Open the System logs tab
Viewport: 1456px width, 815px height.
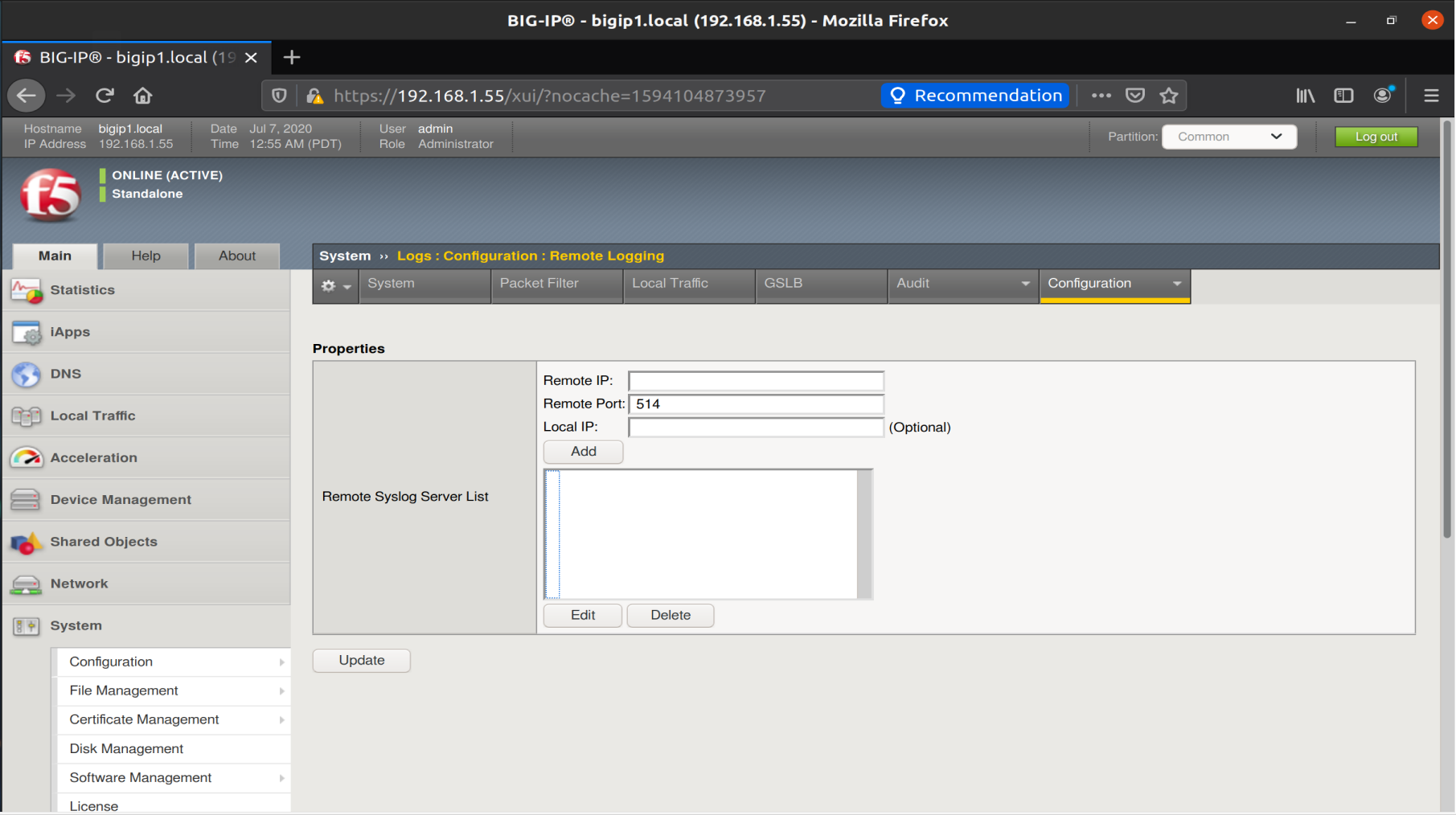pyautogui.click(x=425, y=285)
